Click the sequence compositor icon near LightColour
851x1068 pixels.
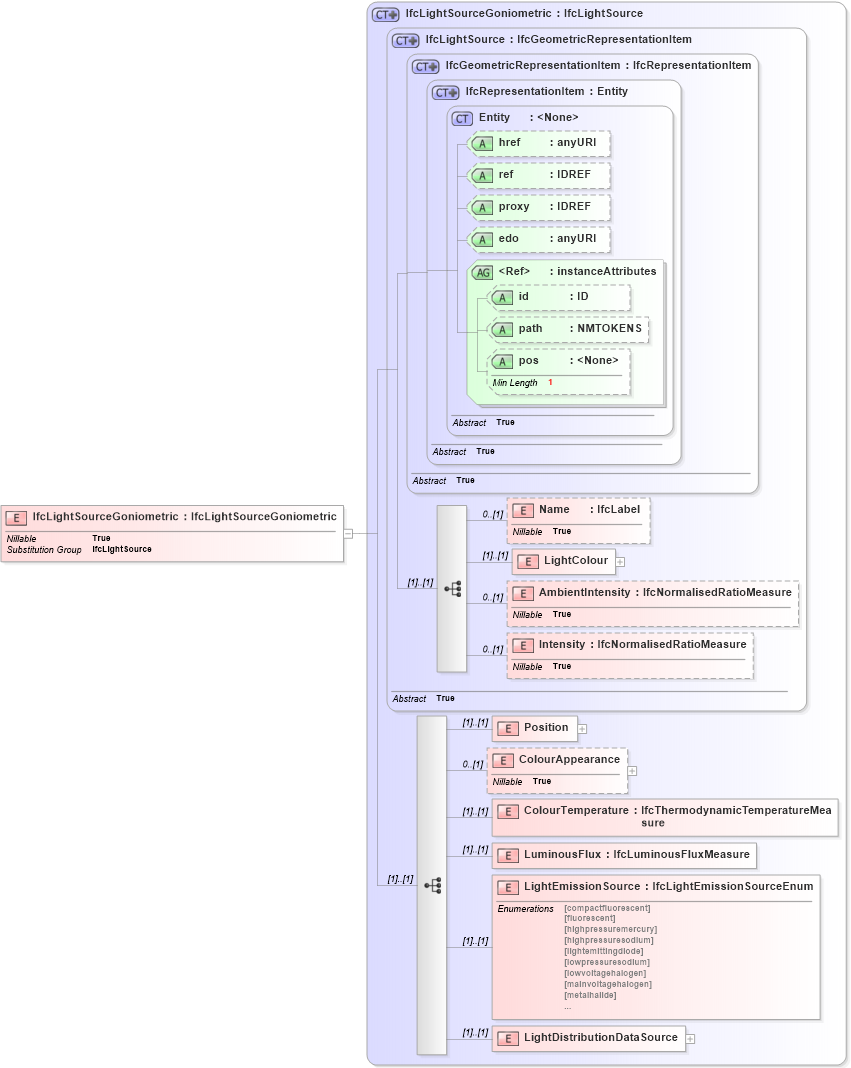click(452, 589)
